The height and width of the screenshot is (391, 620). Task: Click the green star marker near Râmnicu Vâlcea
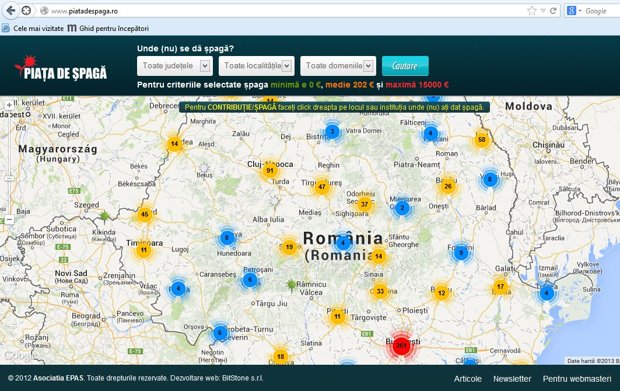291,284
